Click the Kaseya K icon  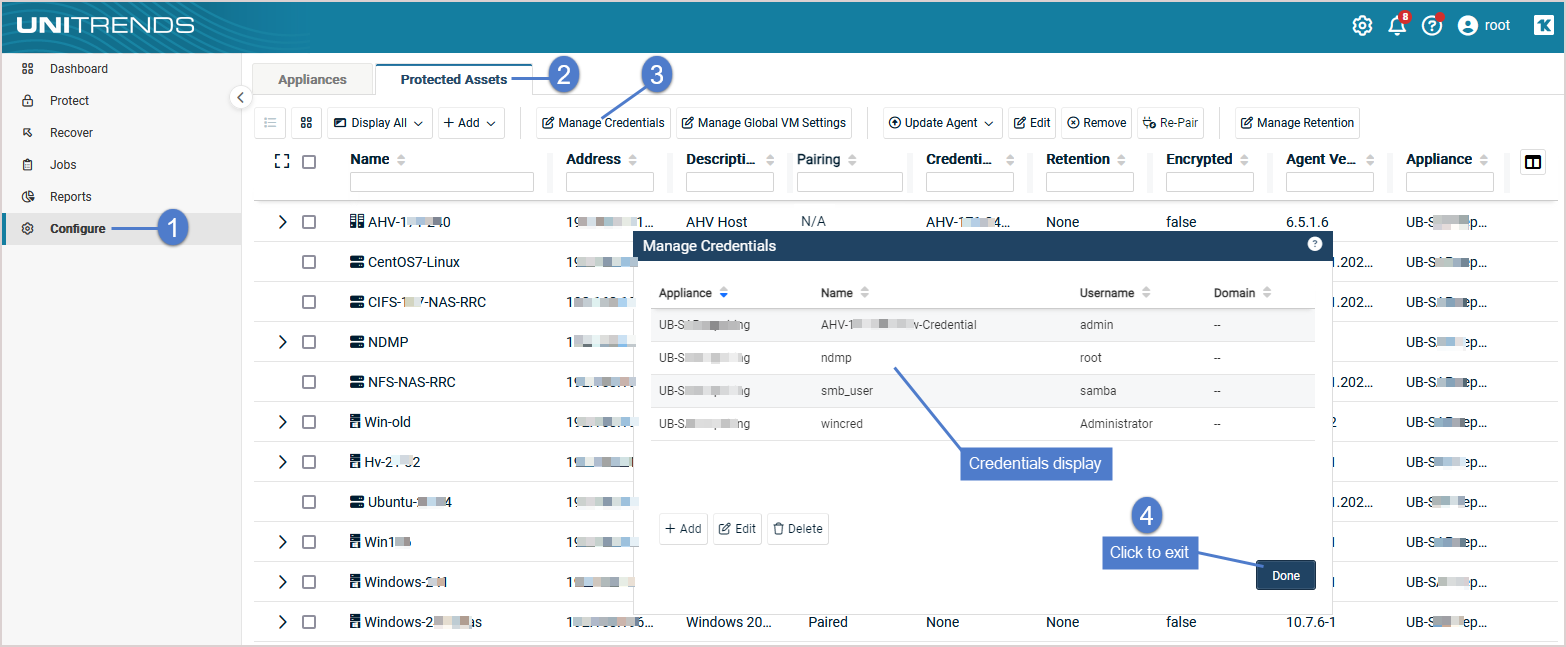1543,26
